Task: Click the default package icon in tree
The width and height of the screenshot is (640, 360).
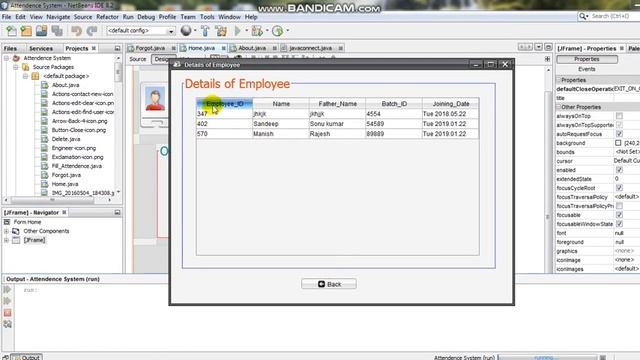Action: [36, 76]
